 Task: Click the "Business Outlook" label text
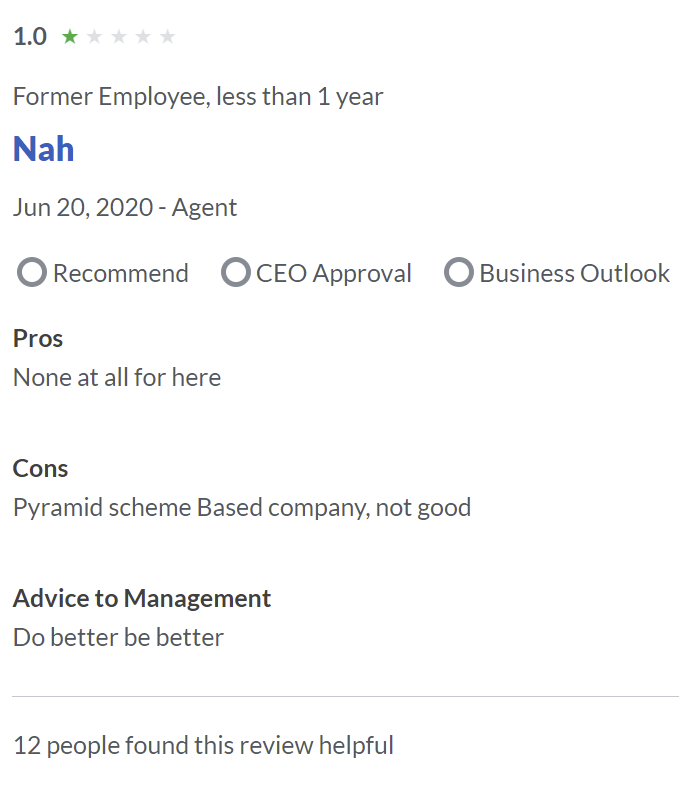[x=574, y=274]
